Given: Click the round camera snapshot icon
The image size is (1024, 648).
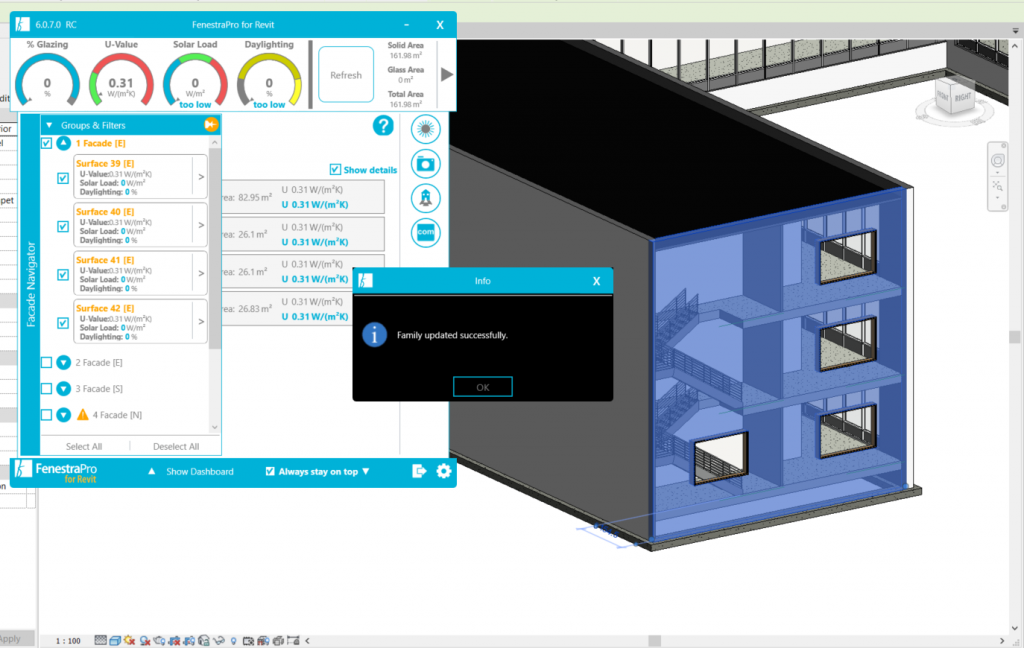Looking at the screenshot, I should pos(426,164).
